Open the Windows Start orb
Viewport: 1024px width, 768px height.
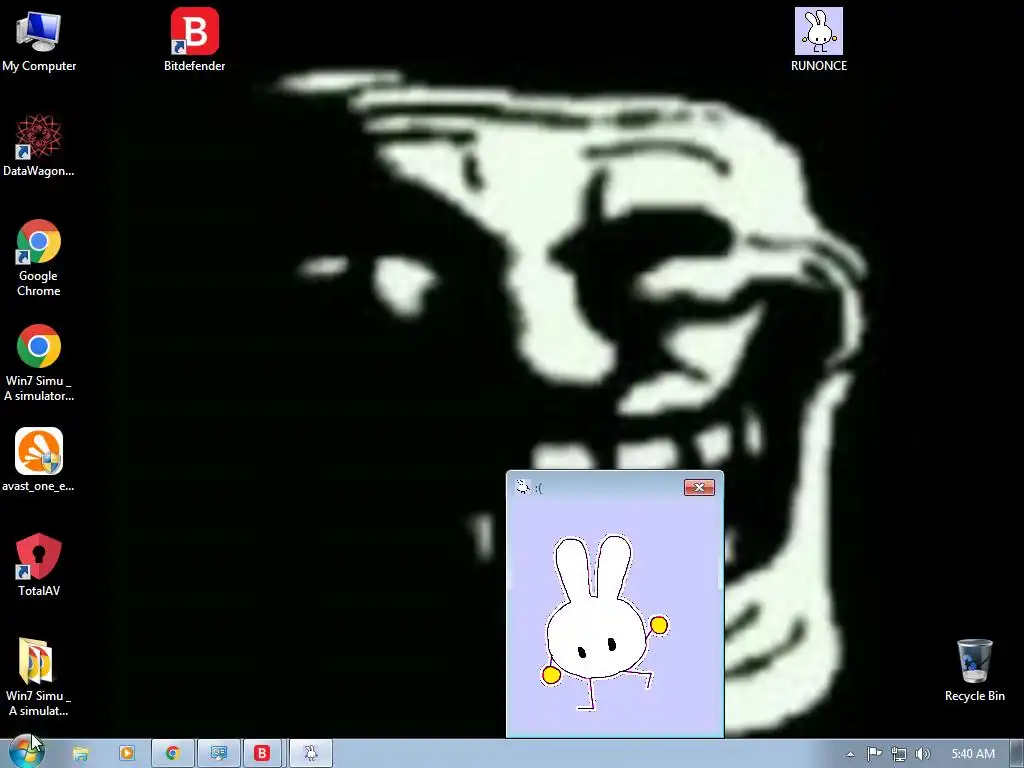pos(26,752)
